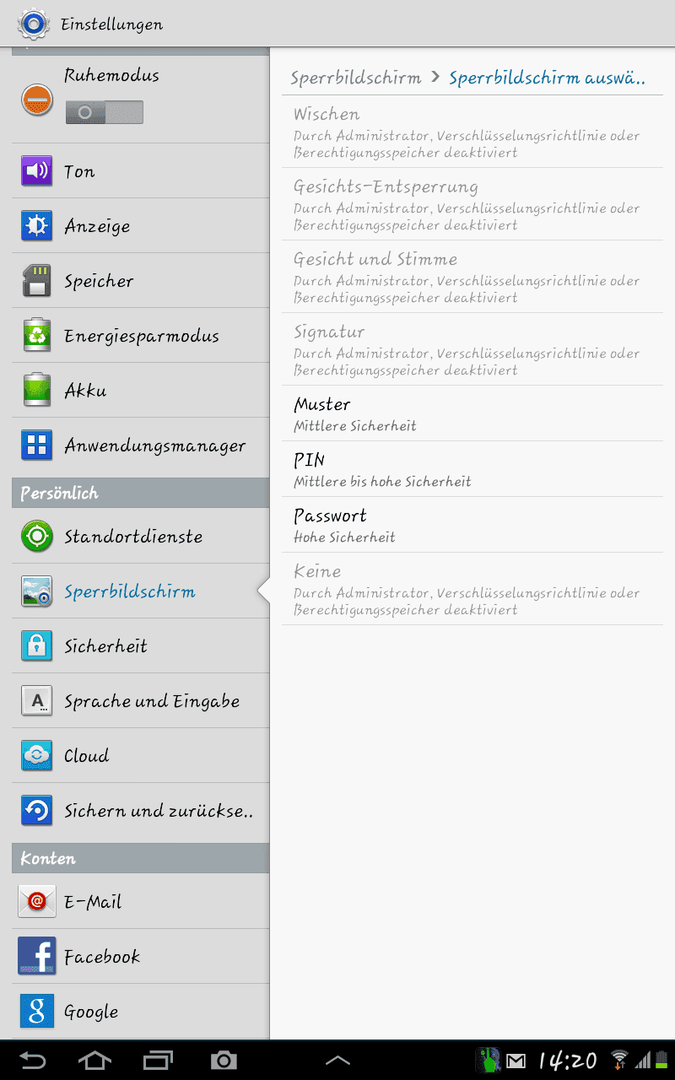Open Ton sound settings icon
The width and height of the screenshot is (675, 1080).
coord(37,171)
